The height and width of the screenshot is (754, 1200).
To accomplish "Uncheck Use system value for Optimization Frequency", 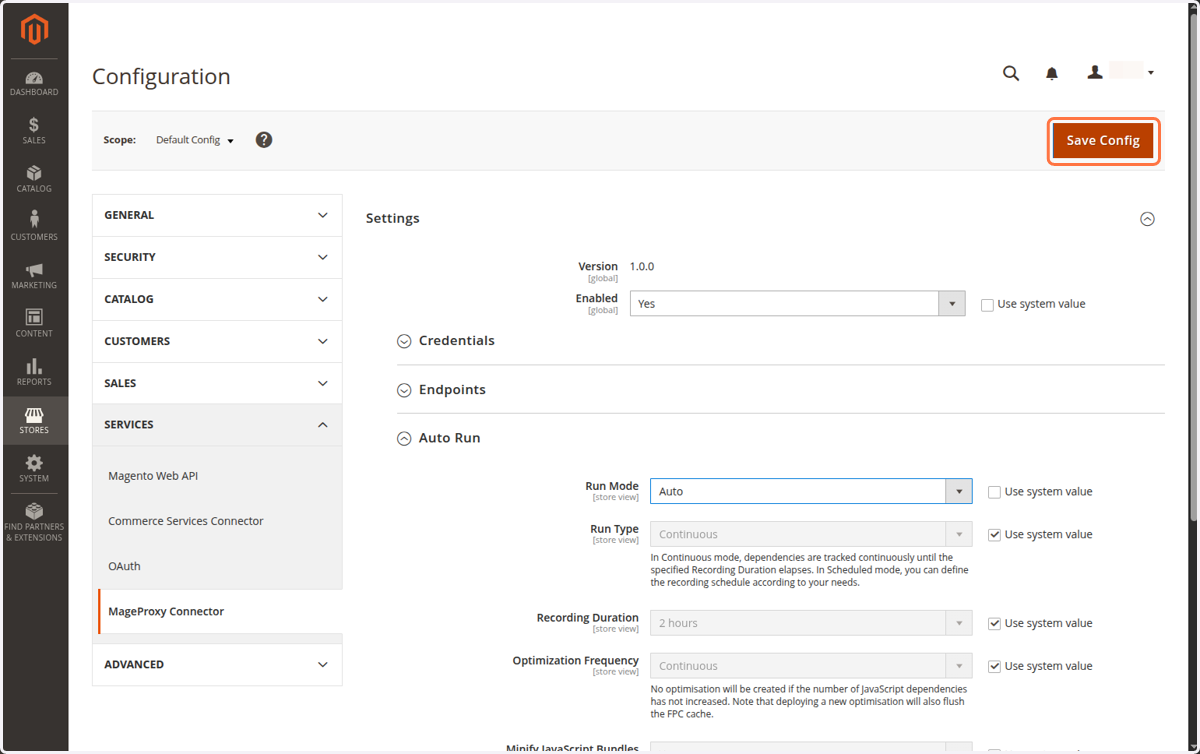I will coord(994,667).
